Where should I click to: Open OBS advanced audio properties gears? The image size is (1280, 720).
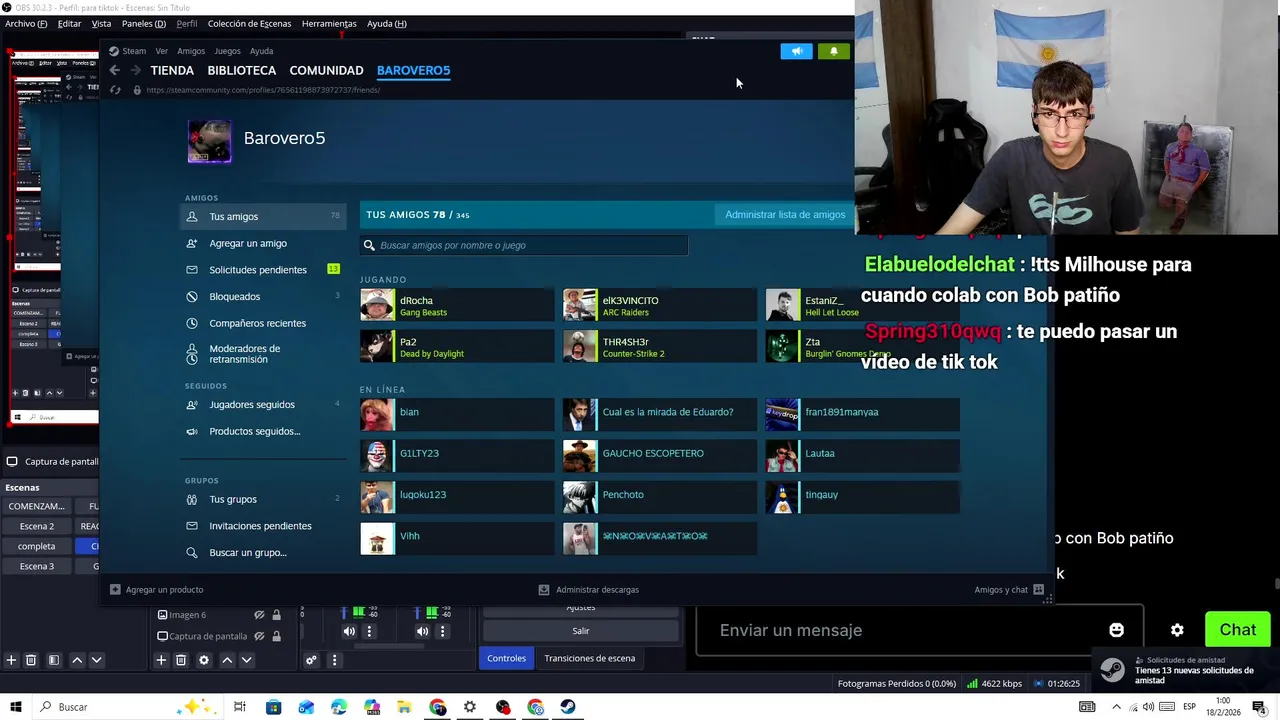coord(311,660)
